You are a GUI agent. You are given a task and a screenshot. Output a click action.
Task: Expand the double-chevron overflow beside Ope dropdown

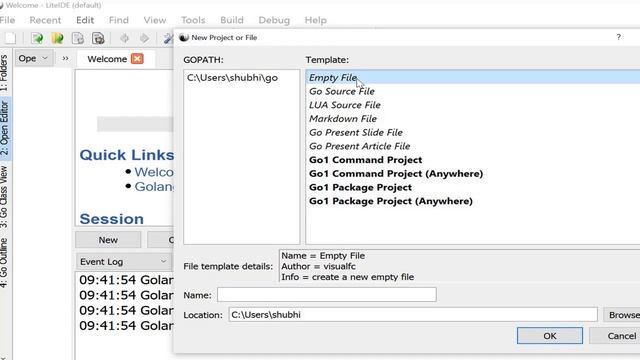pos(65,58)
